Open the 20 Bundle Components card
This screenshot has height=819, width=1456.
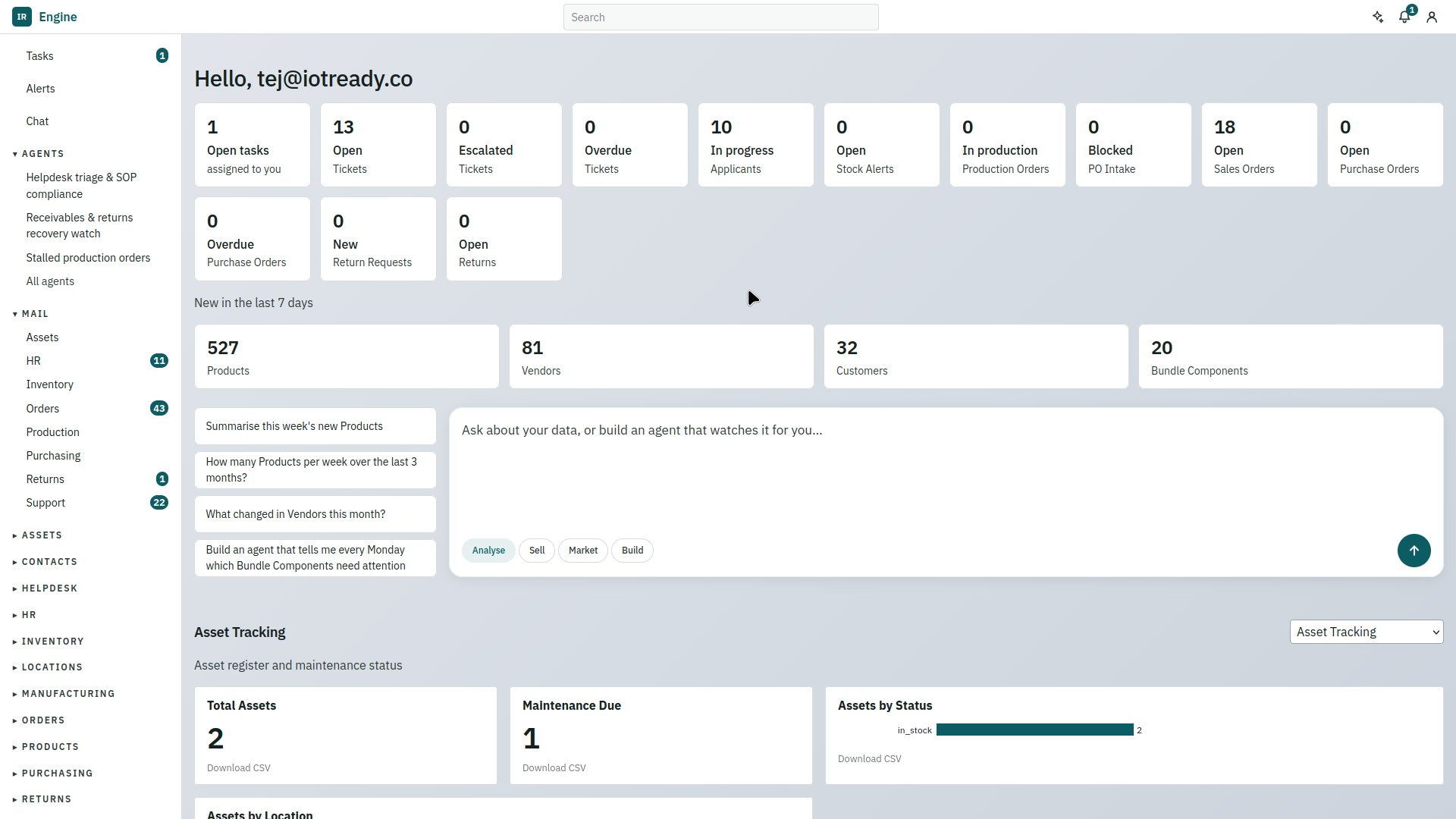coord(1291,356)
